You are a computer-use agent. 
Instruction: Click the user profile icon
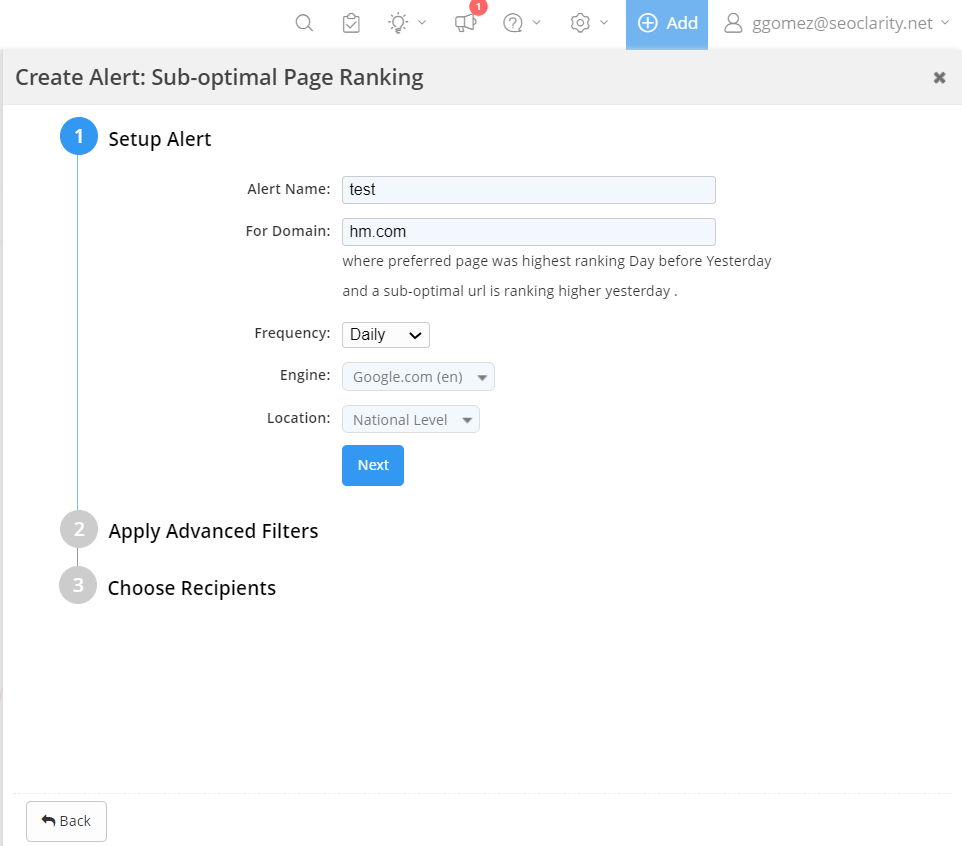point(734,23)
